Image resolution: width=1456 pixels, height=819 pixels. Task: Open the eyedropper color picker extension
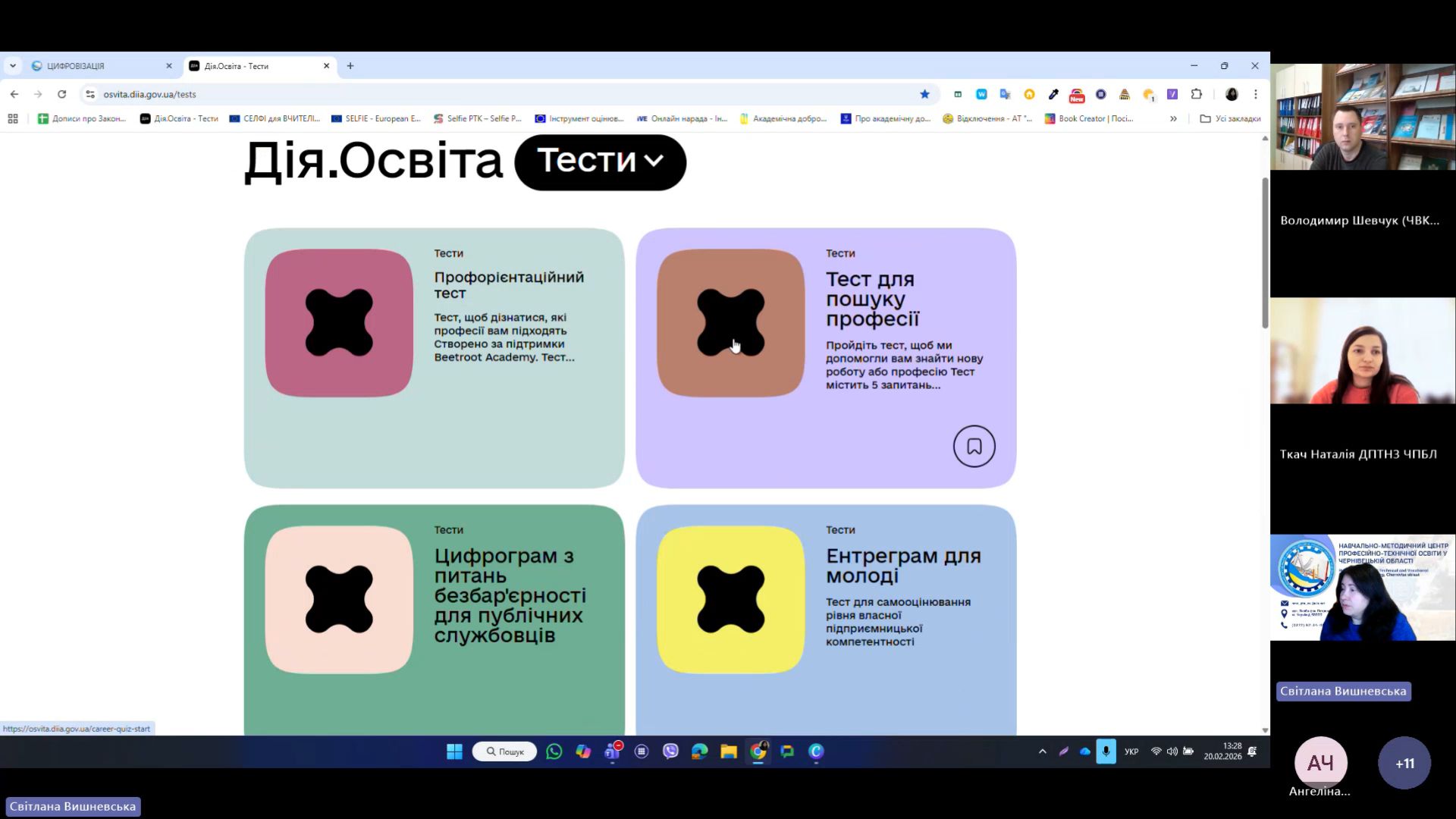coord(1053,94)
